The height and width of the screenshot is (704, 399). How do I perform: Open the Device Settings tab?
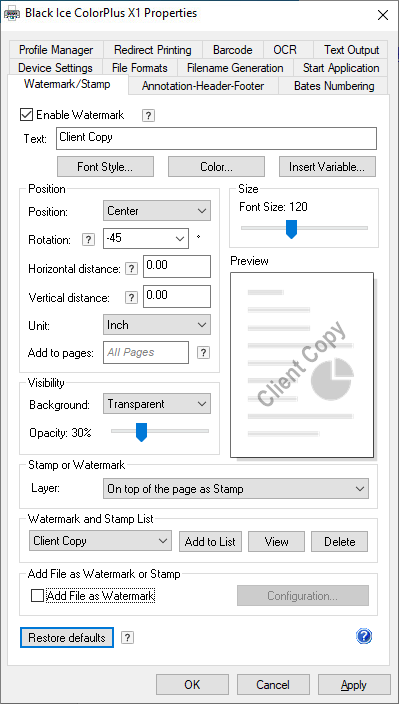click(x=56, y=68)
